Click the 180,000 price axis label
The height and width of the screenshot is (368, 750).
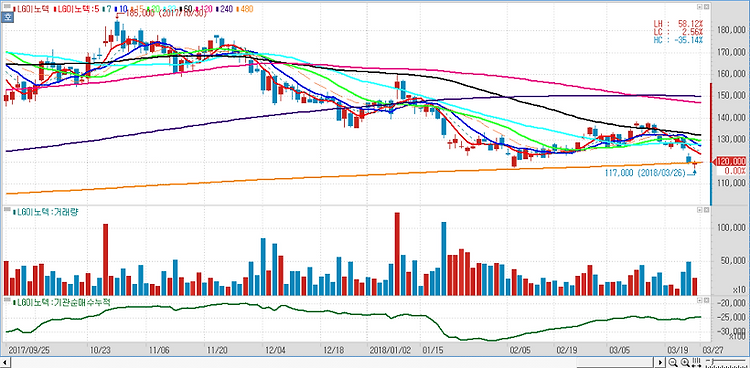click(x=732, y=30)
